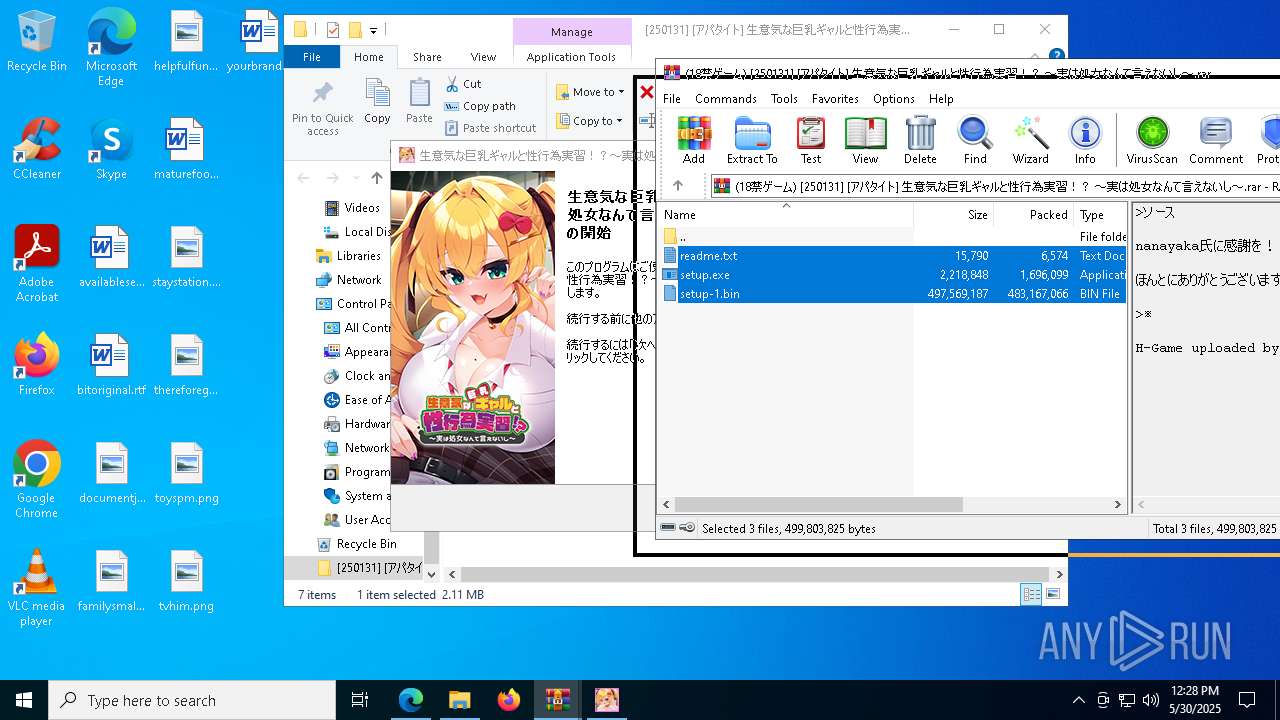Open the Application Tools tab in Explorer
The height and width of the screenshot is (720, 1280).
pyautogui.click(x=571, y=57)
